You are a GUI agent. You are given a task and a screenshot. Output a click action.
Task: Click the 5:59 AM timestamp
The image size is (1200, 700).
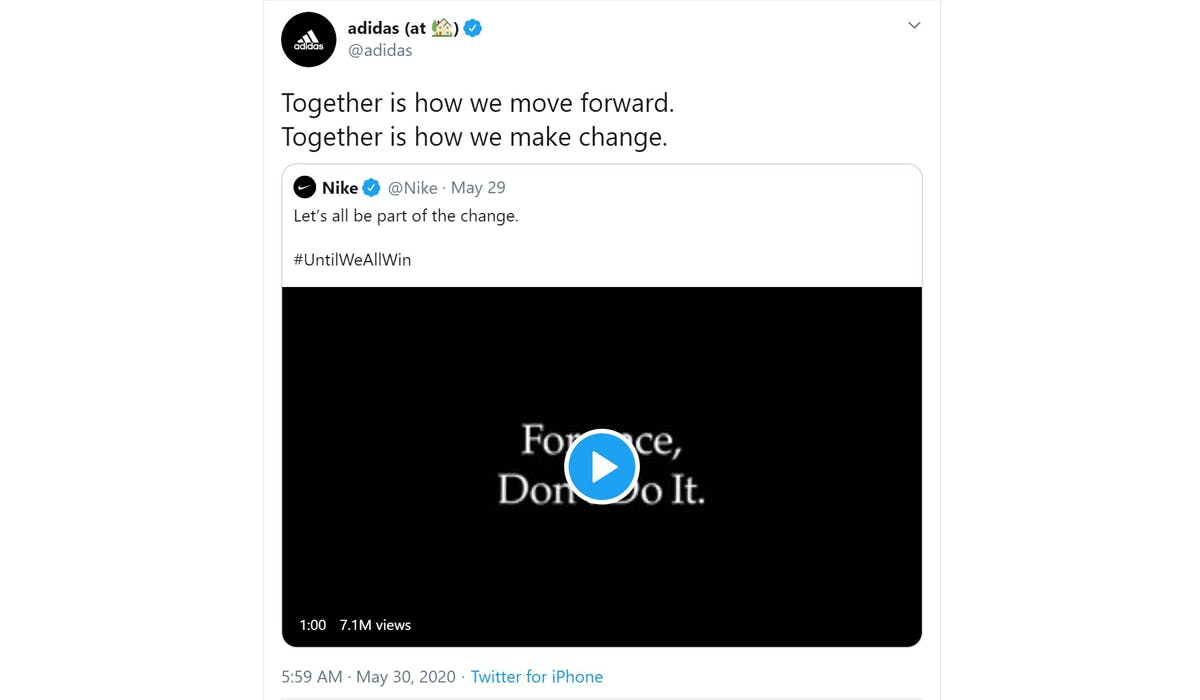[x=312, y=677]
